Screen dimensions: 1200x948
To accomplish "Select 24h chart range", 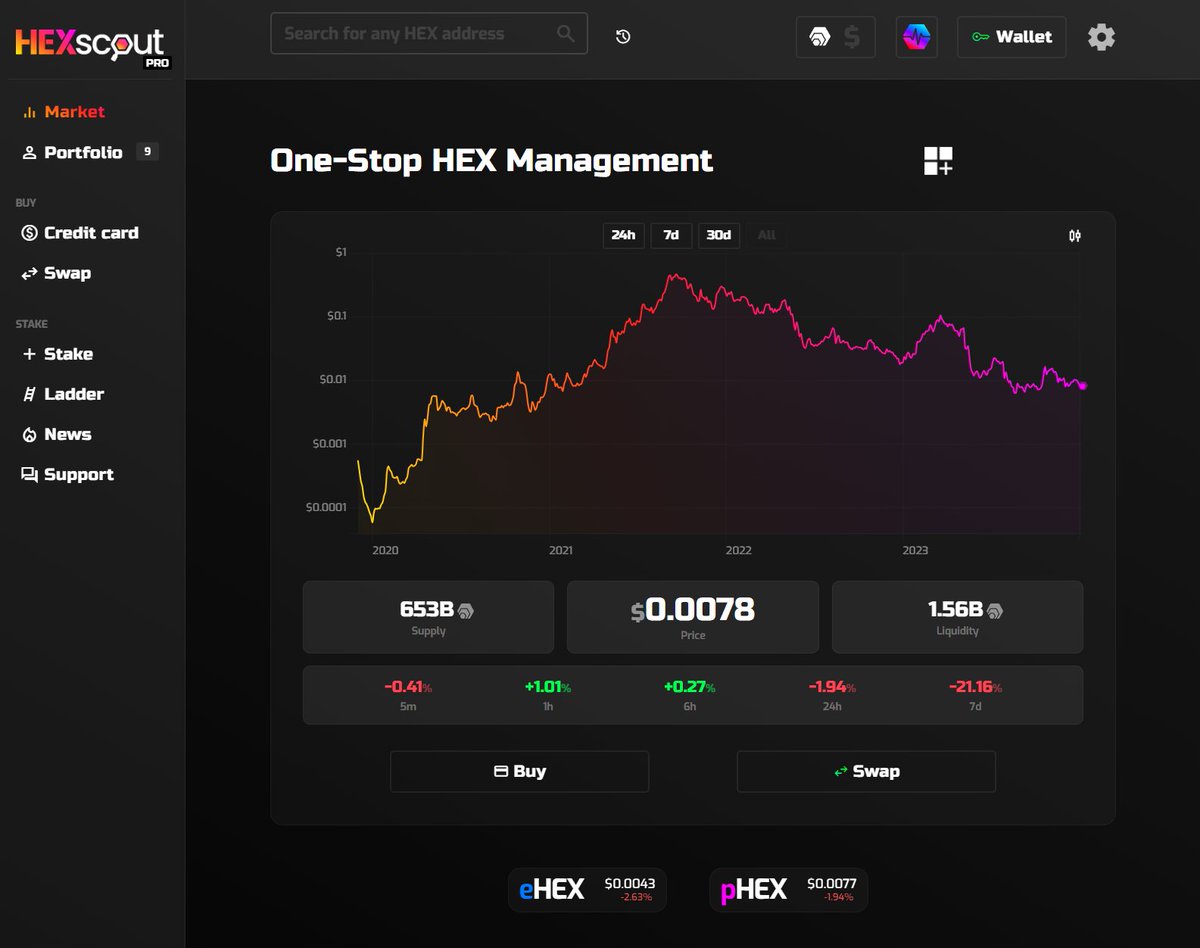I will [623, 235].
